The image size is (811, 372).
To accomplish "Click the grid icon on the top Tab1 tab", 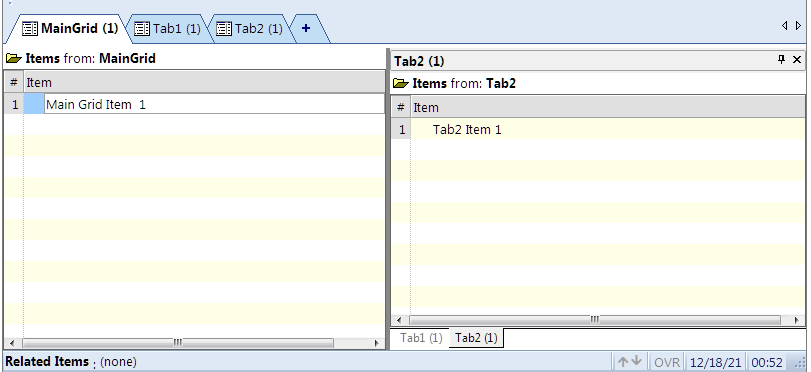I will tap(142, 28).
